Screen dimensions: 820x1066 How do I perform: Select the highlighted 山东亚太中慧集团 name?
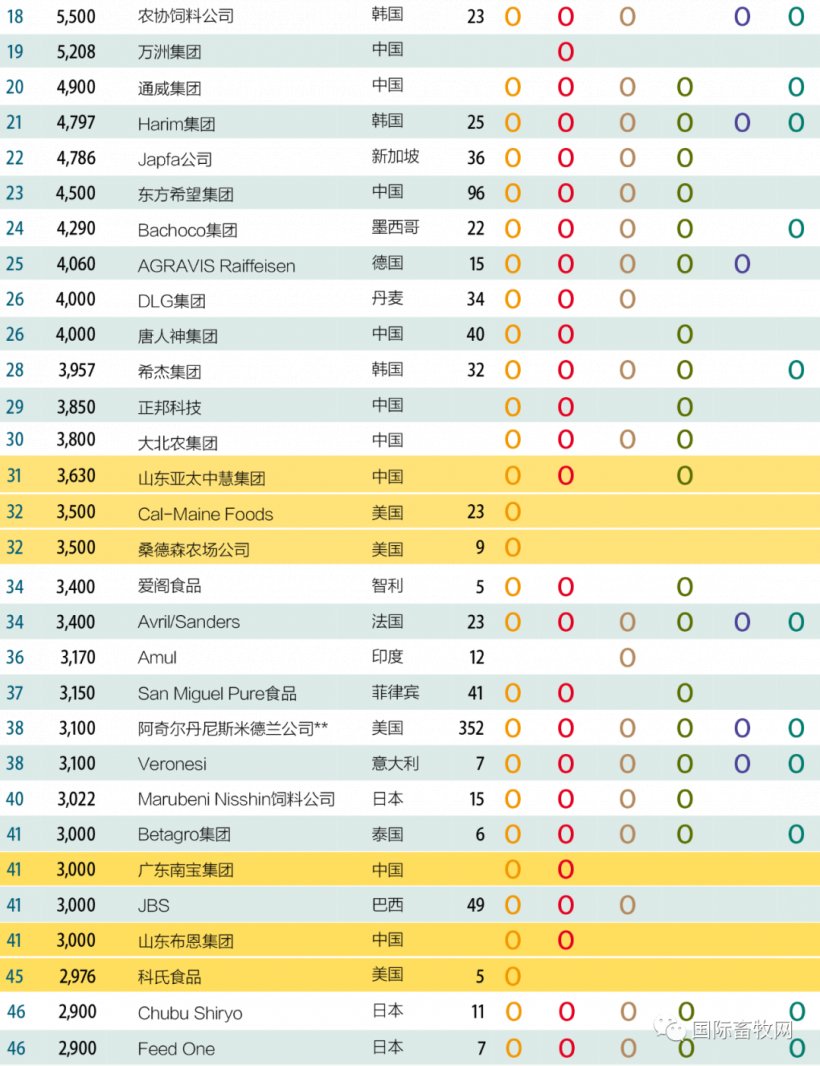pos(201,478)
